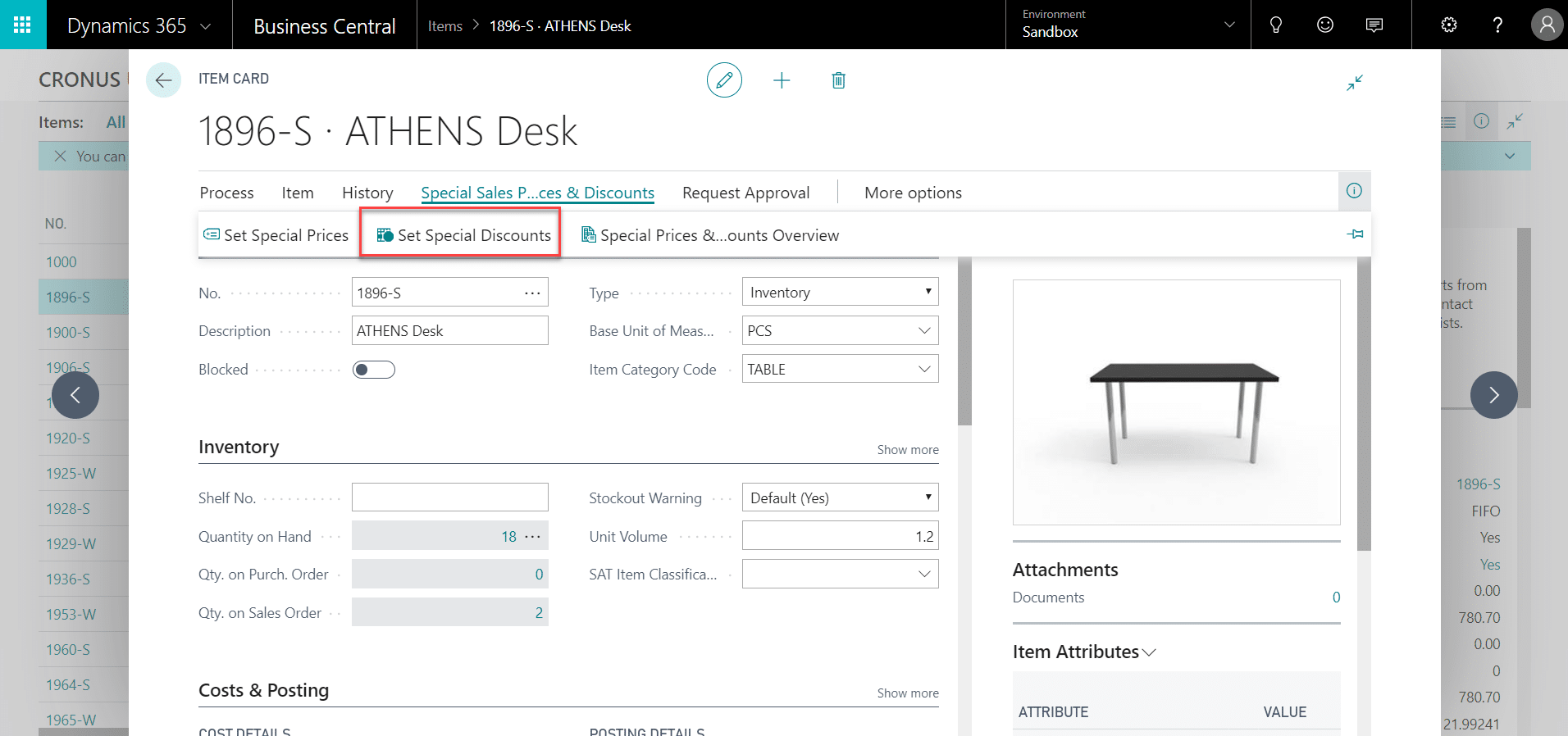Click the Unit Volume field

pyautogui.click(x=840, y=536)
